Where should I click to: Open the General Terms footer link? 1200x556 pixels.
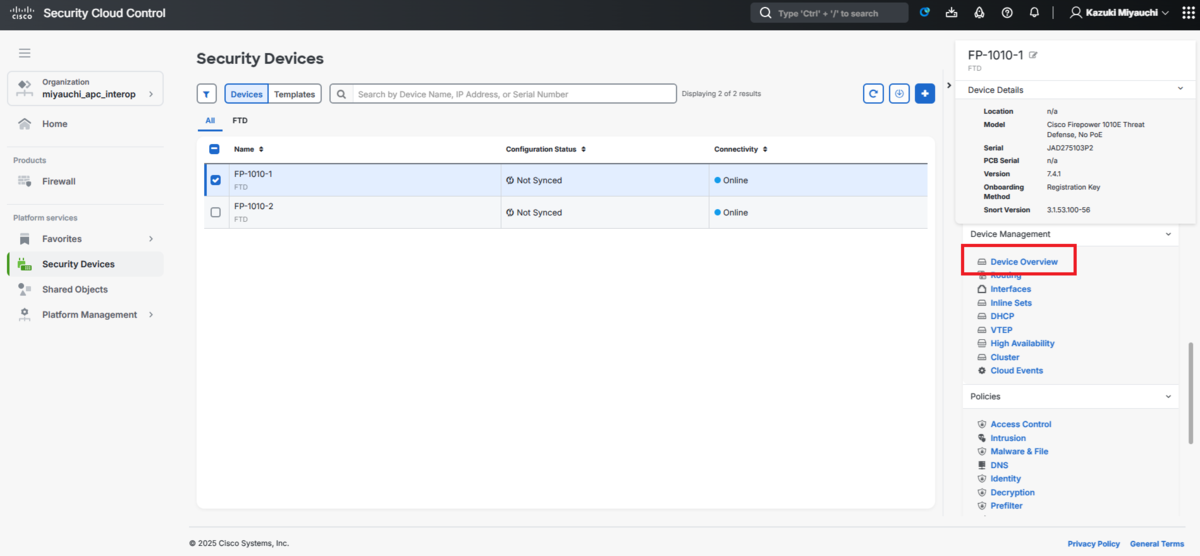1157,544
